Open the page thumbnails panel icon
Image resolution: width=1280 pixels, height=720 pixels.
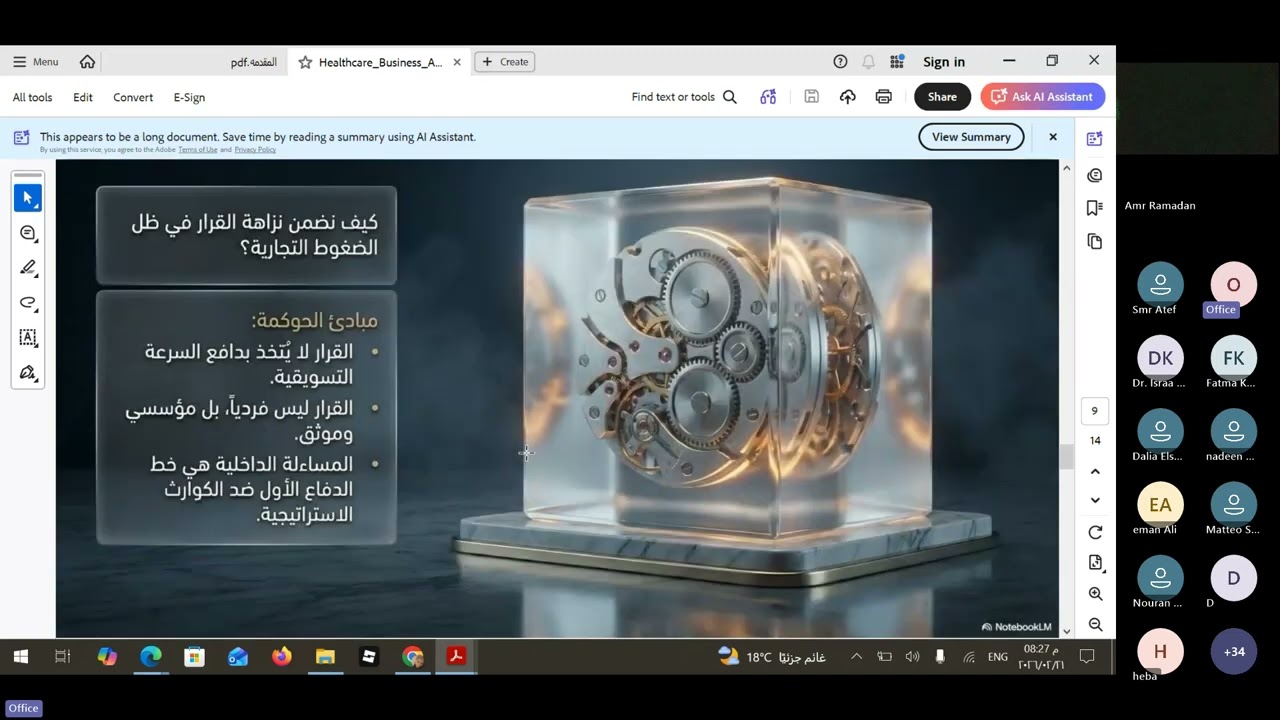click(1095, 242)
